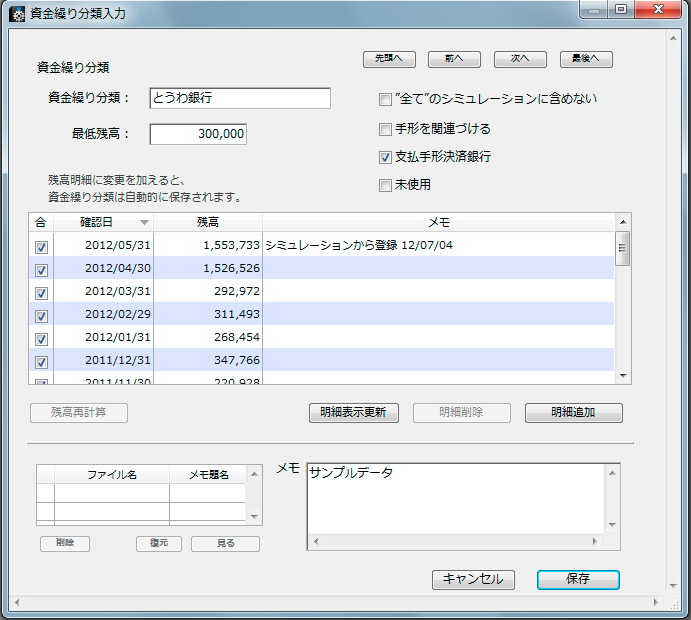Go to previous record with 前へ
Image resolution: width=691 pixels, height=620 pixels.
click(454, 59)
